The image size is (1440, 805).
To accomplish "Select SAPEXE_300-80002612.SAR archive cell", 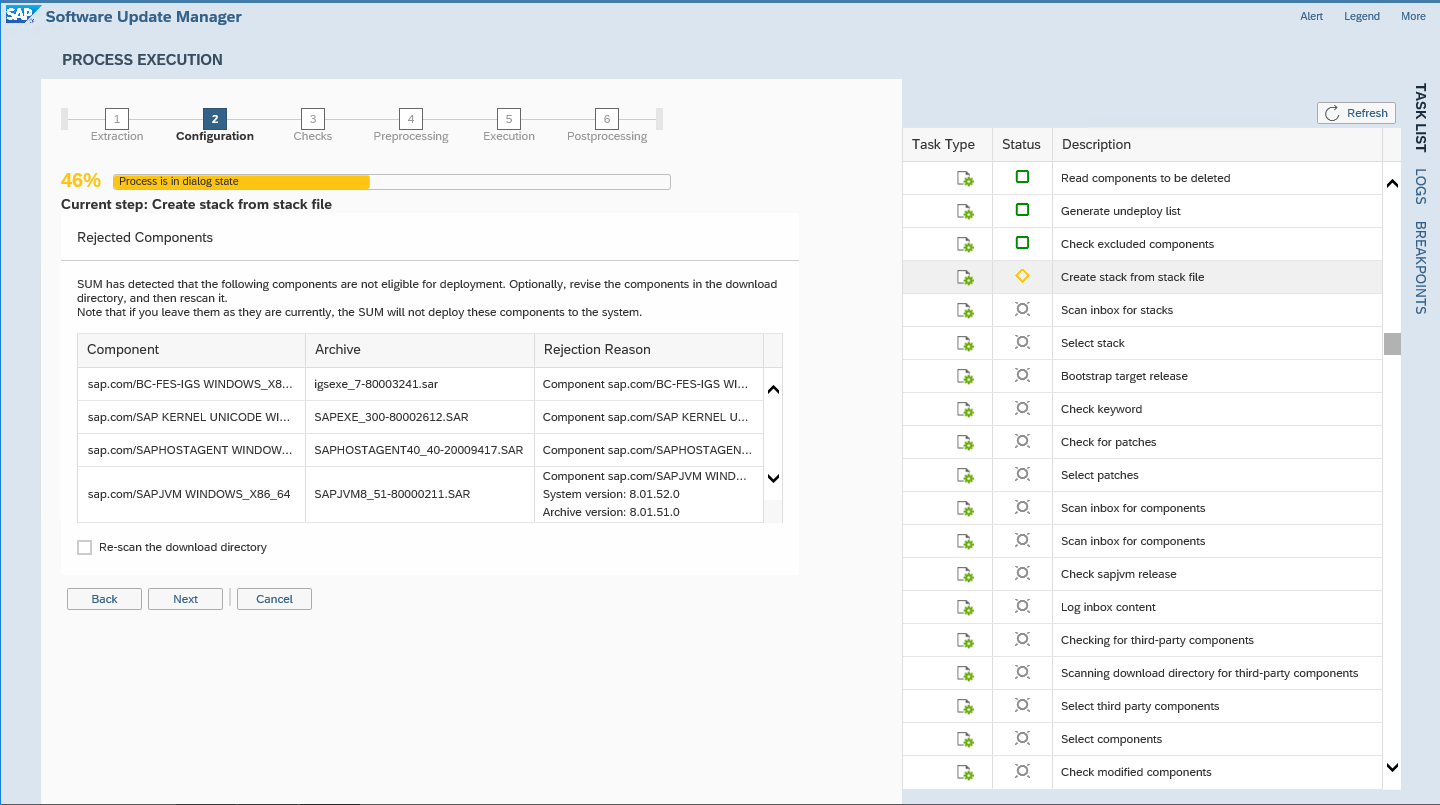I will pyautogui.click(x=420, y=417).
